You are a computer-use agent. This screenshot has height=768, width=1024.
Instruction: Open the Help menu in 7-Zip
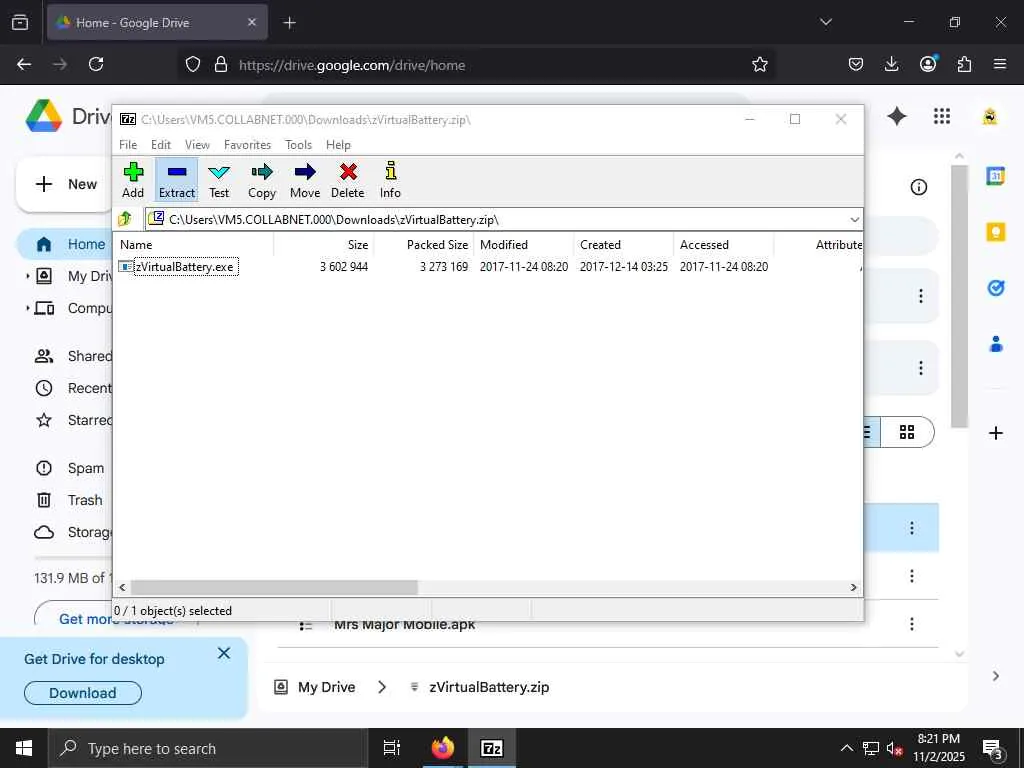(x=338, y=145)
